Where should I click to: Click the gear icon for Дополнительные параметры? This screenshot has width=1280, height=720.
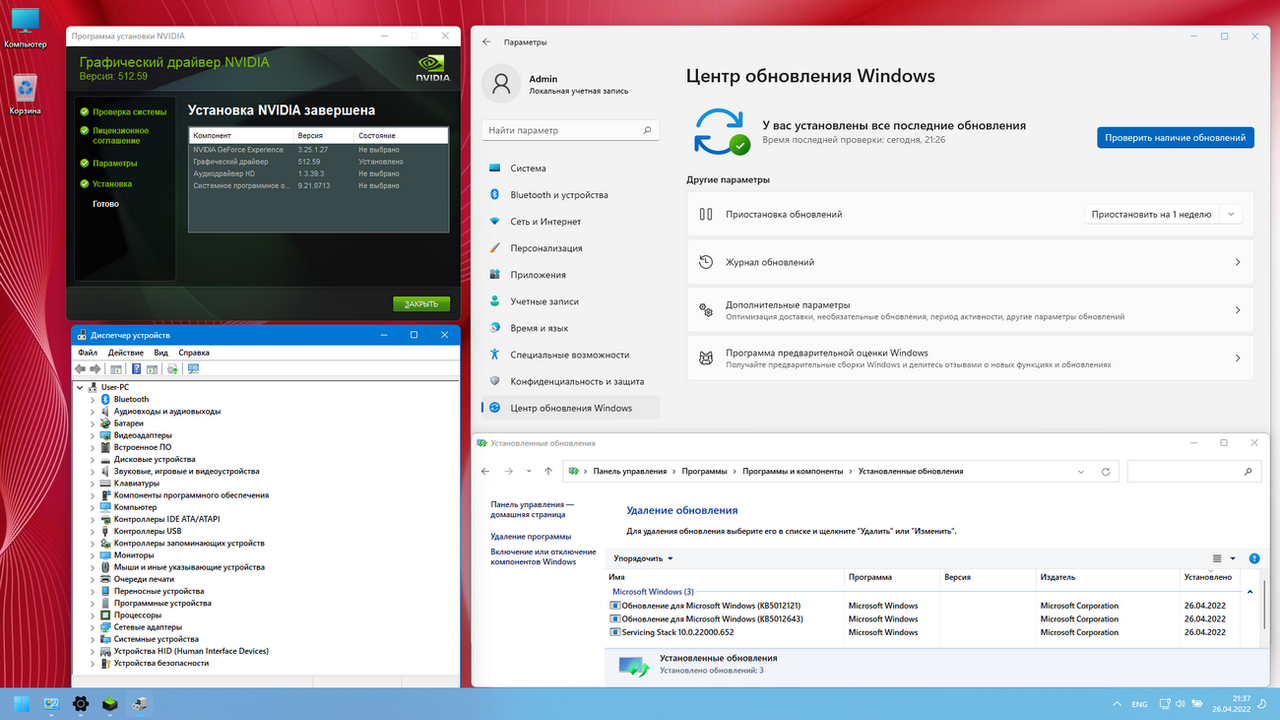pyautogui.click(x=706, y=310)
